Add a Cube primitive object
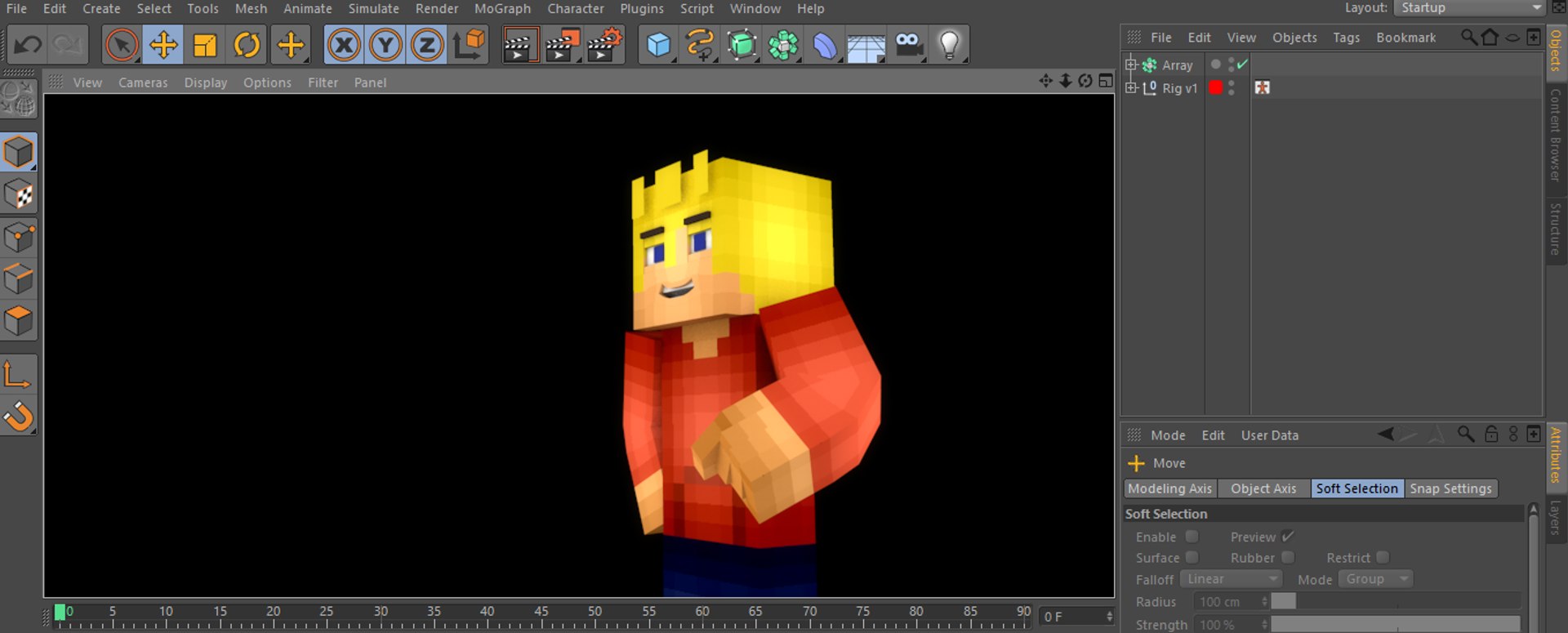 pyautogui.click(x=658, y=44)
